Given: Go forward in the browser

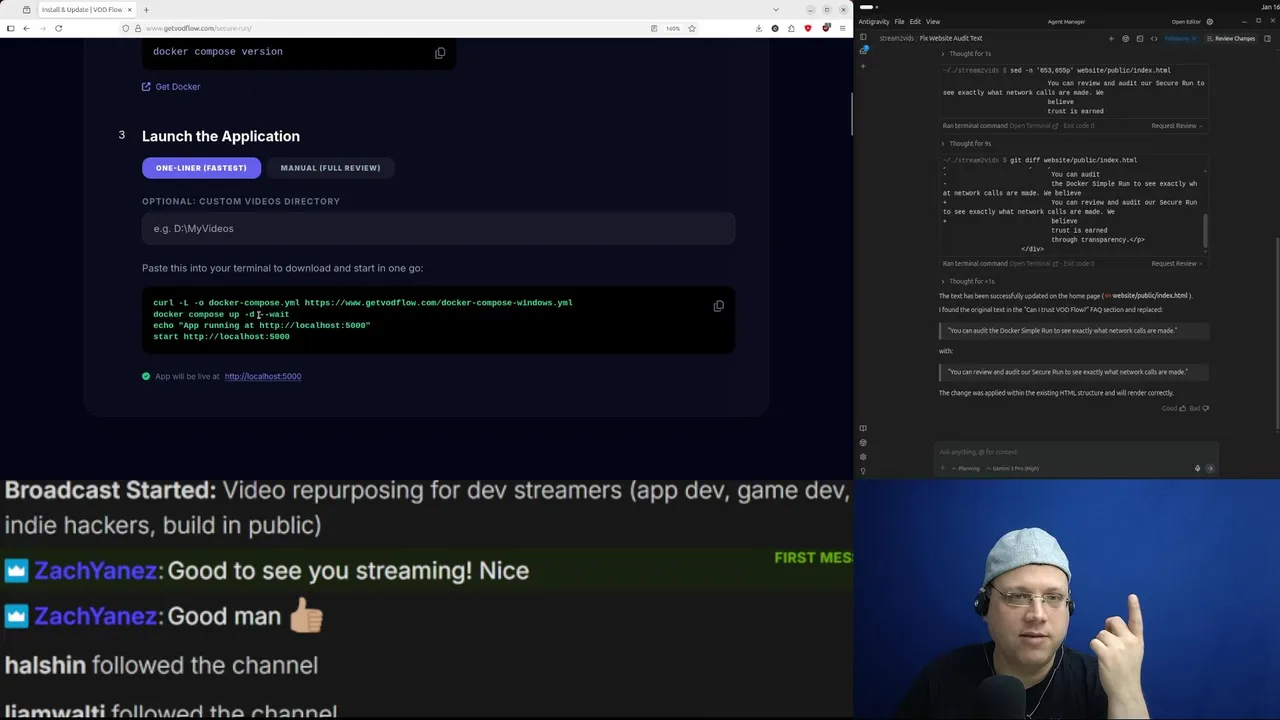Looking at the screenshot, I should pos(42,28).
